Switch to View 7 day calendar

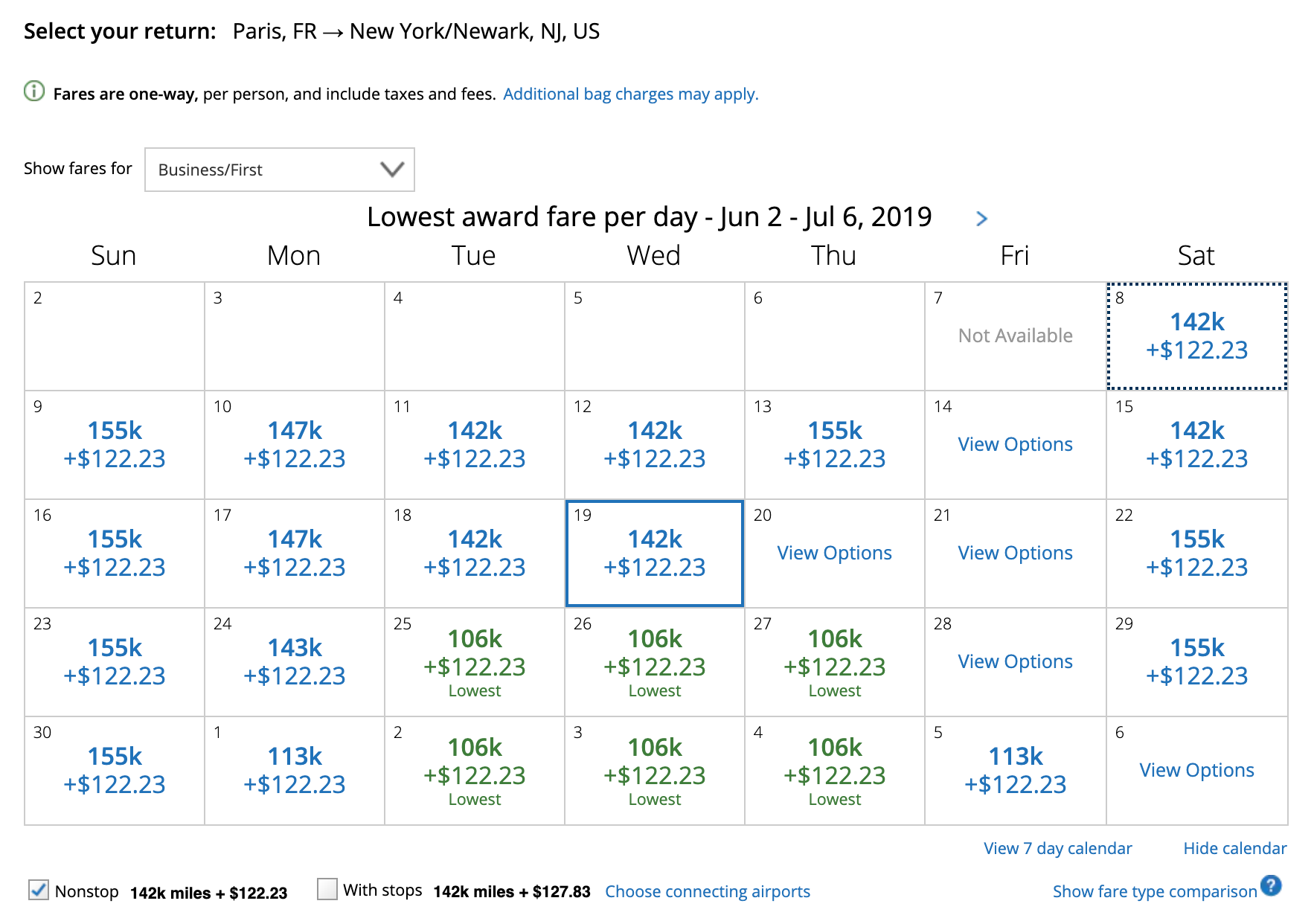(x=1057, y=848)
